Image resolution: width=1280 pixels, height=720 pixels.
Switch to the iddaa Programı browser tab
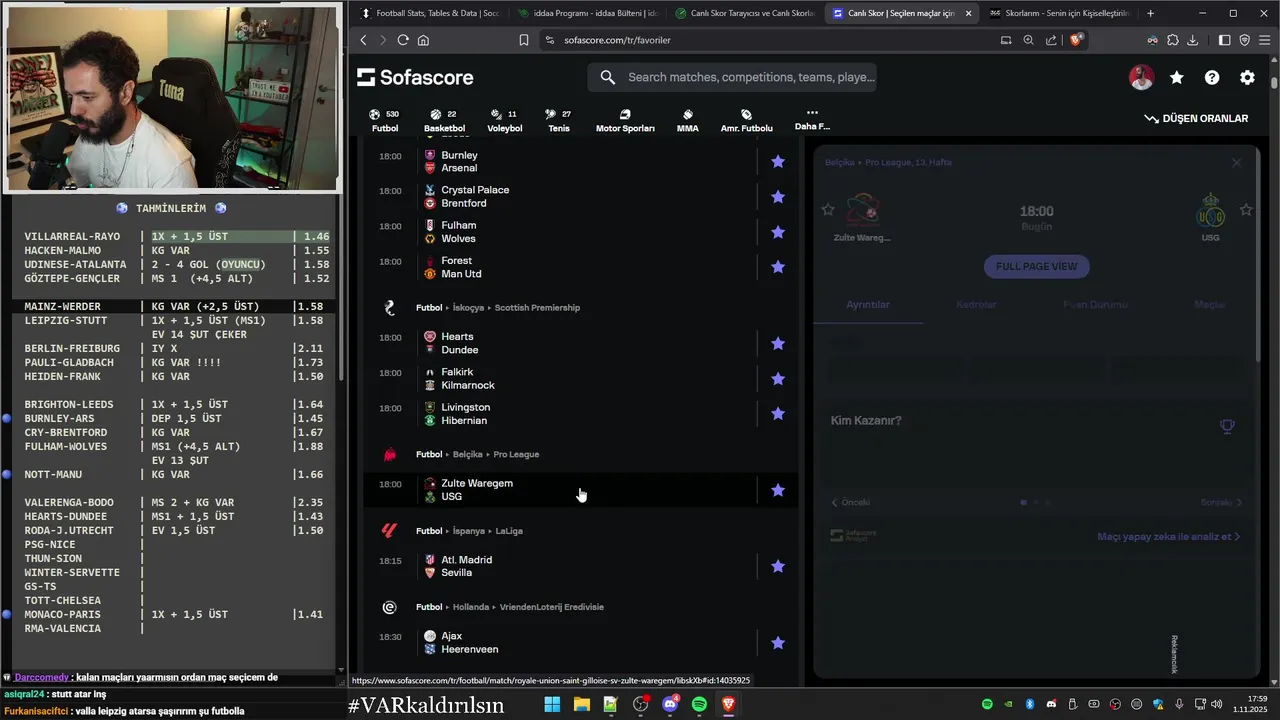coord(587,13)
